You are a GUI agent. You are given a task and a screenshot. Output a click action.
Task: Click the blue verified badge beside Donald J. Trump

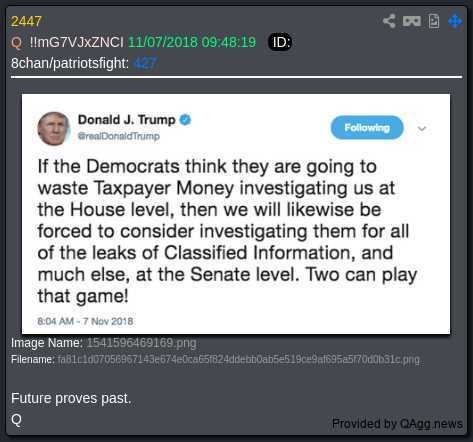(x=185, y=120)
